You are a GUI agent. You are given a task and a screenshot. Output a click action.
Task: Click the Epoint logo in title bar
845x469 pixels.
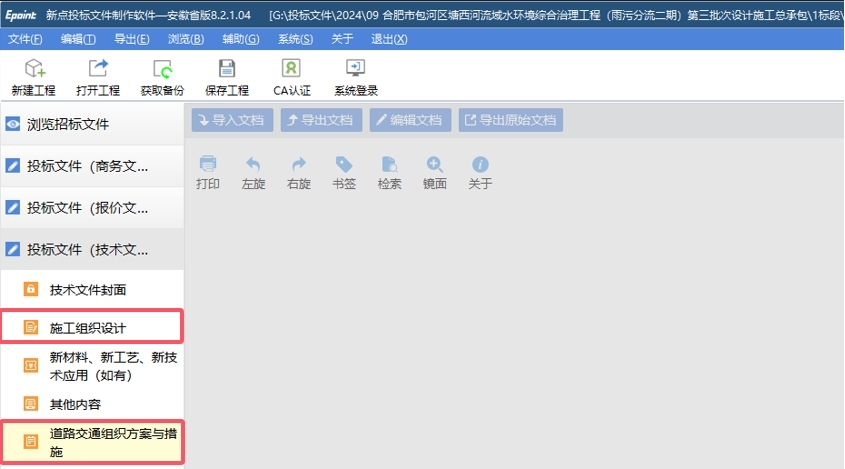(20, 15)
